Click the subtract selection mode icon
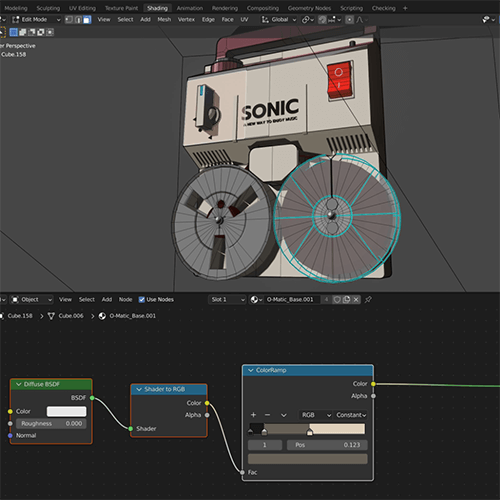Screen dimensions: 500x500 (32, 32)
